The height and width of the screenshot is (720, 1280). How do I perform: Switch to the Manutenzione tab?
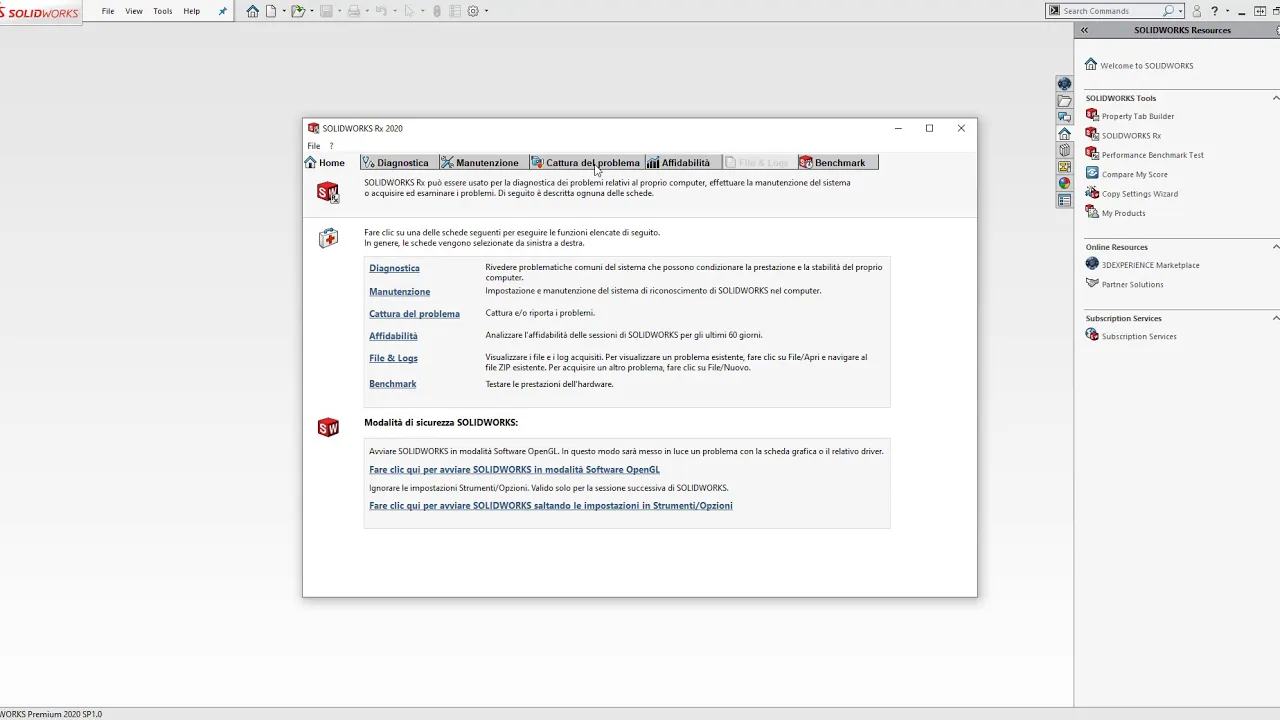click(484, 163)
